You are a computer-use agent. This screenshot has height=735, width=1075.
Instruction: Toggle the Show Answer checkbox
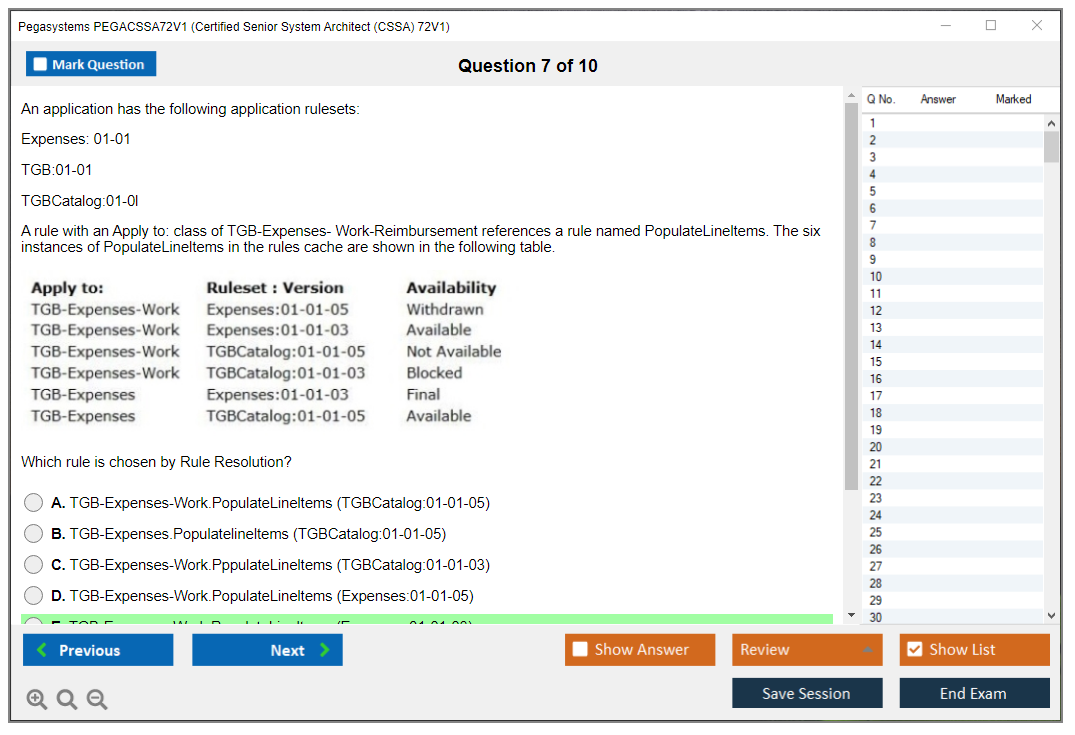click(x=580, y=650)
